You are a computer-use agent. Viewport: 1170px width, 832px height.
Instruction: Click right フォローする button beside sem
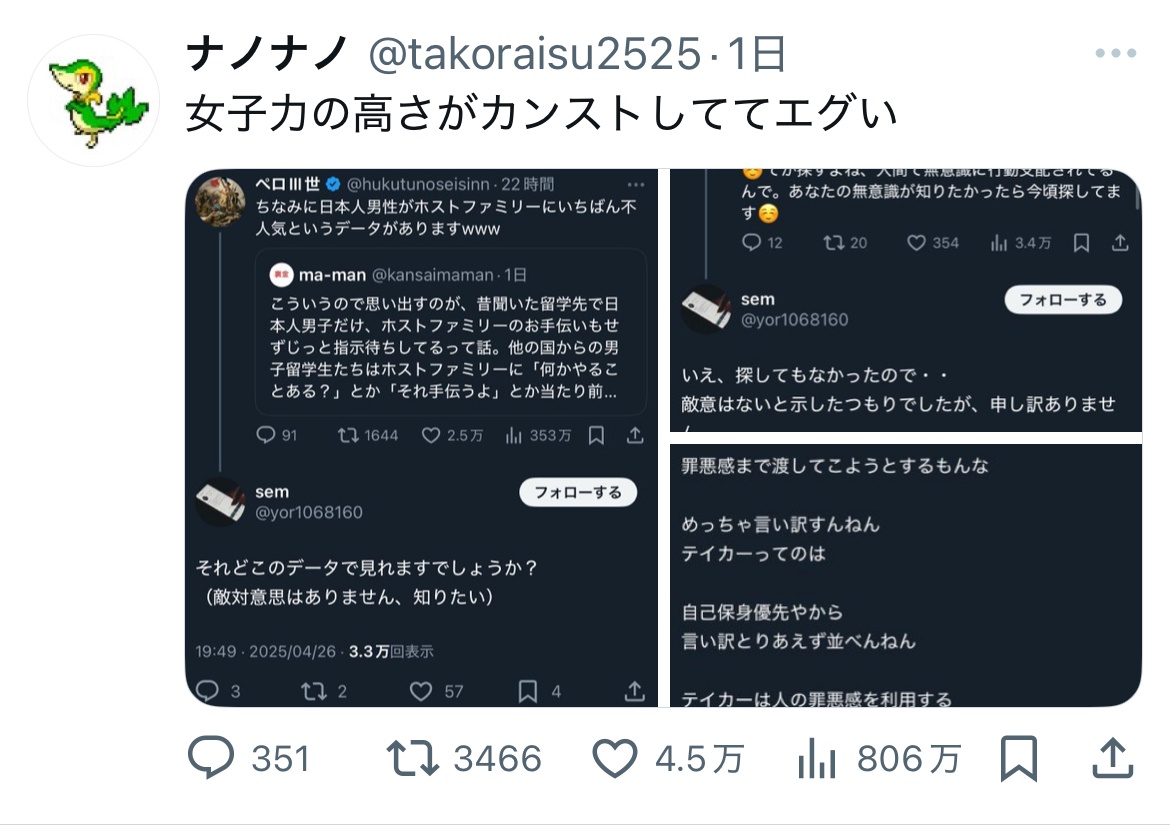click(1063, 300)
